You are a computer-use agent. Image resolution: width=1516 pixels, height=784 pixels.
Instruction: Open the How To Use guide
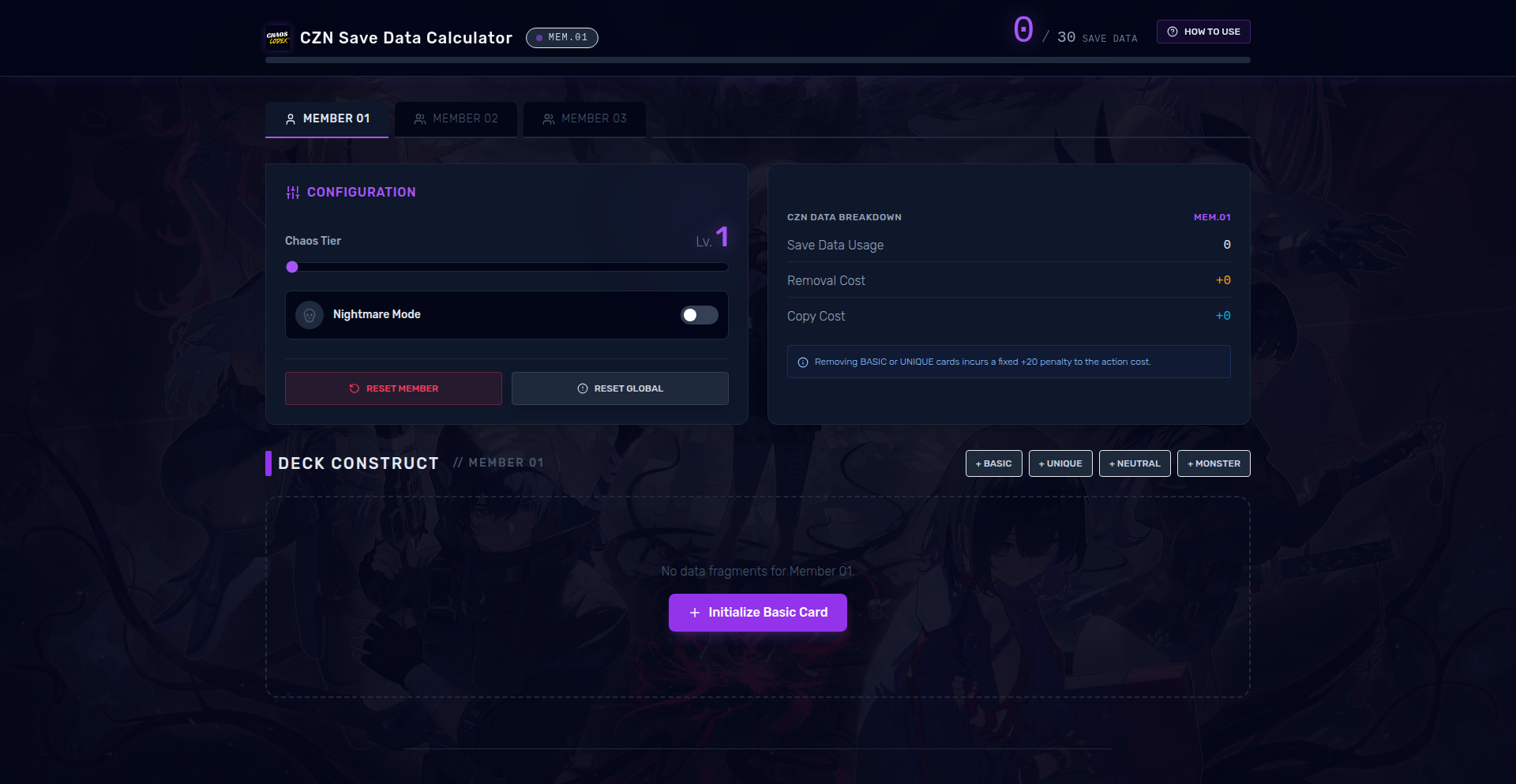[1203, 32]
